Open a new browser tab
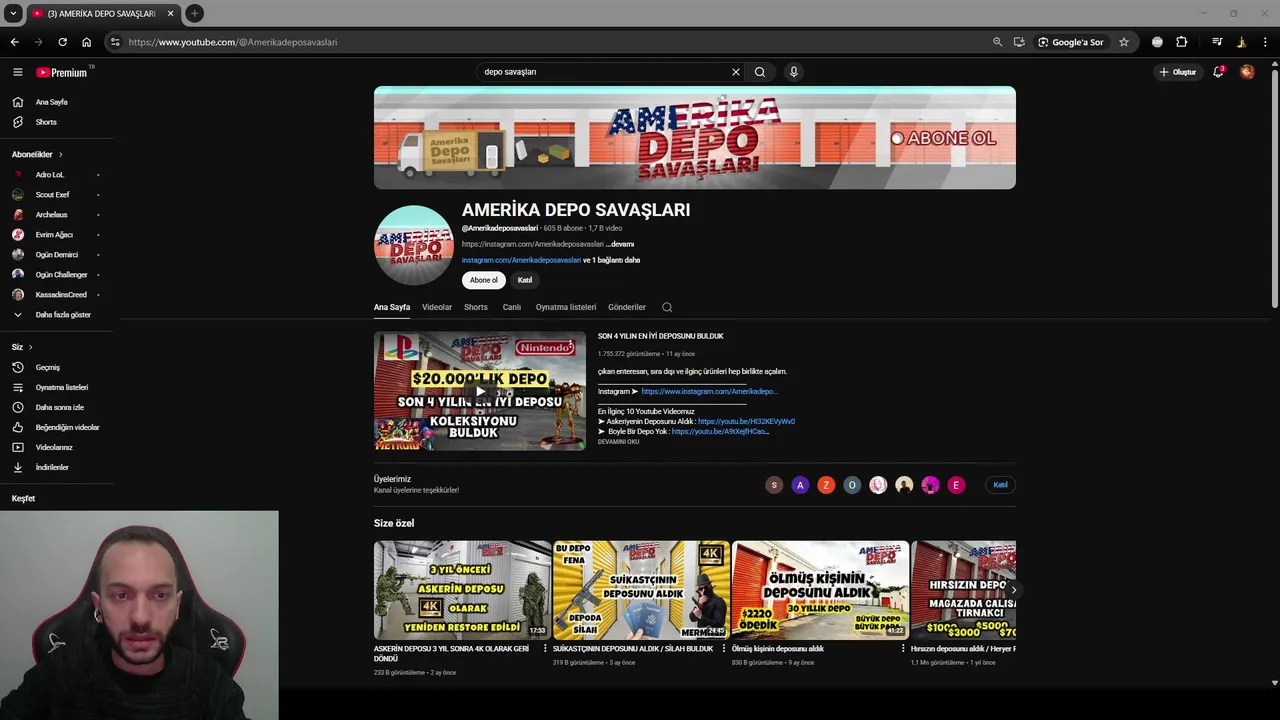 (x=194, y=13)
